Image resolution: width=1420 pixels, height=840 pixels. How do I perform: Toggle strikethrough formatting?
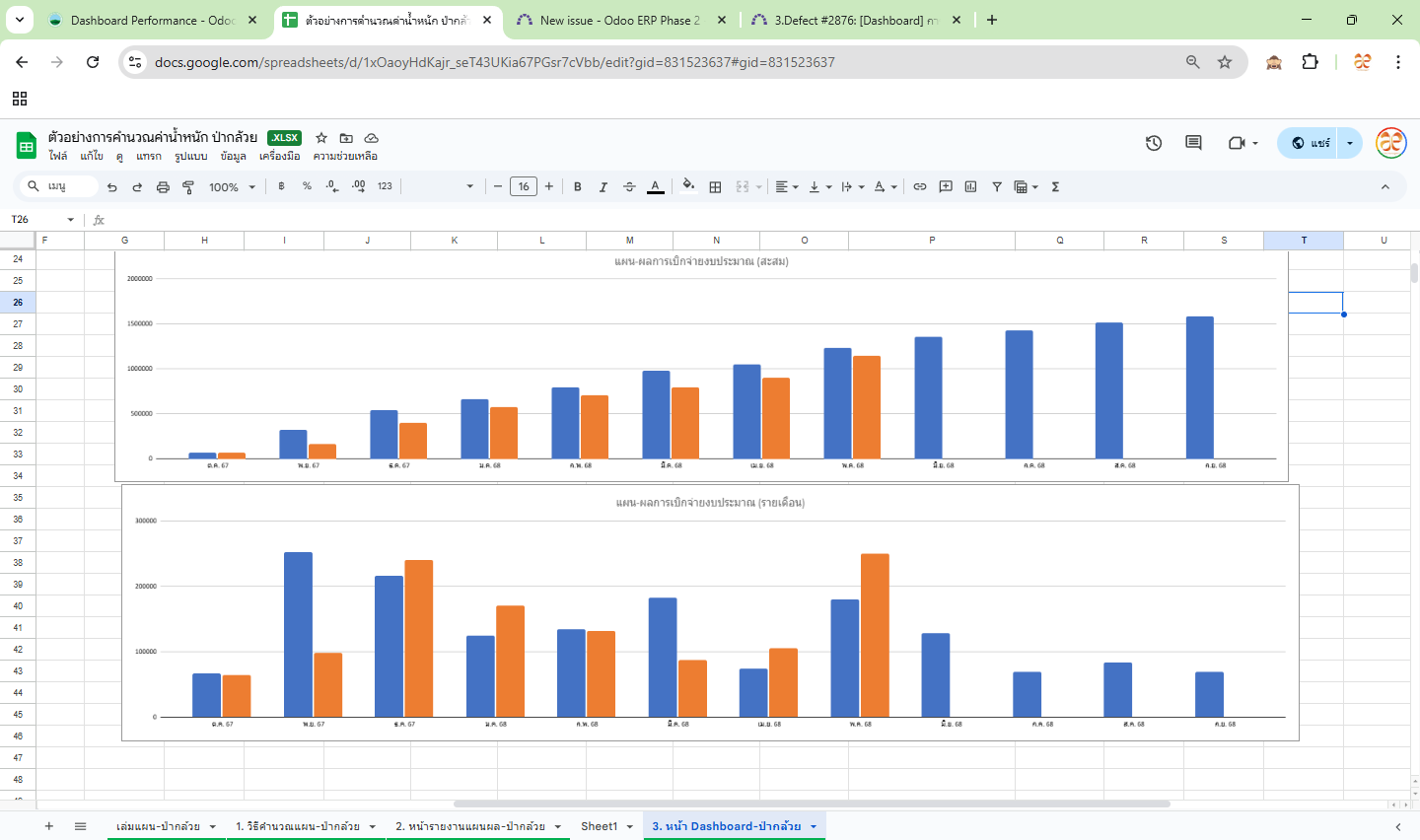(x=629, y=187)
